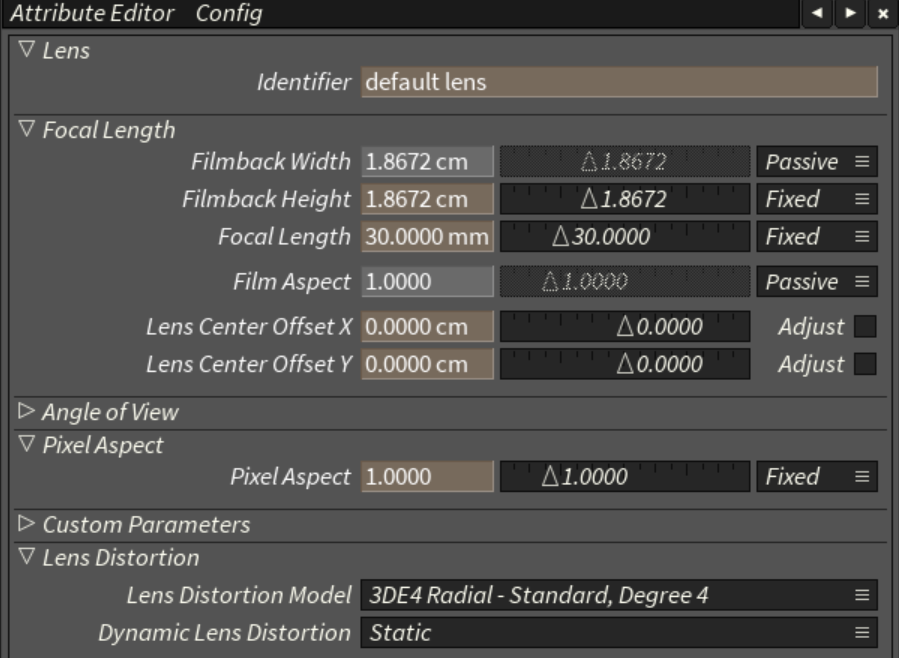Collapse the Focal Length section

[27, 130]
